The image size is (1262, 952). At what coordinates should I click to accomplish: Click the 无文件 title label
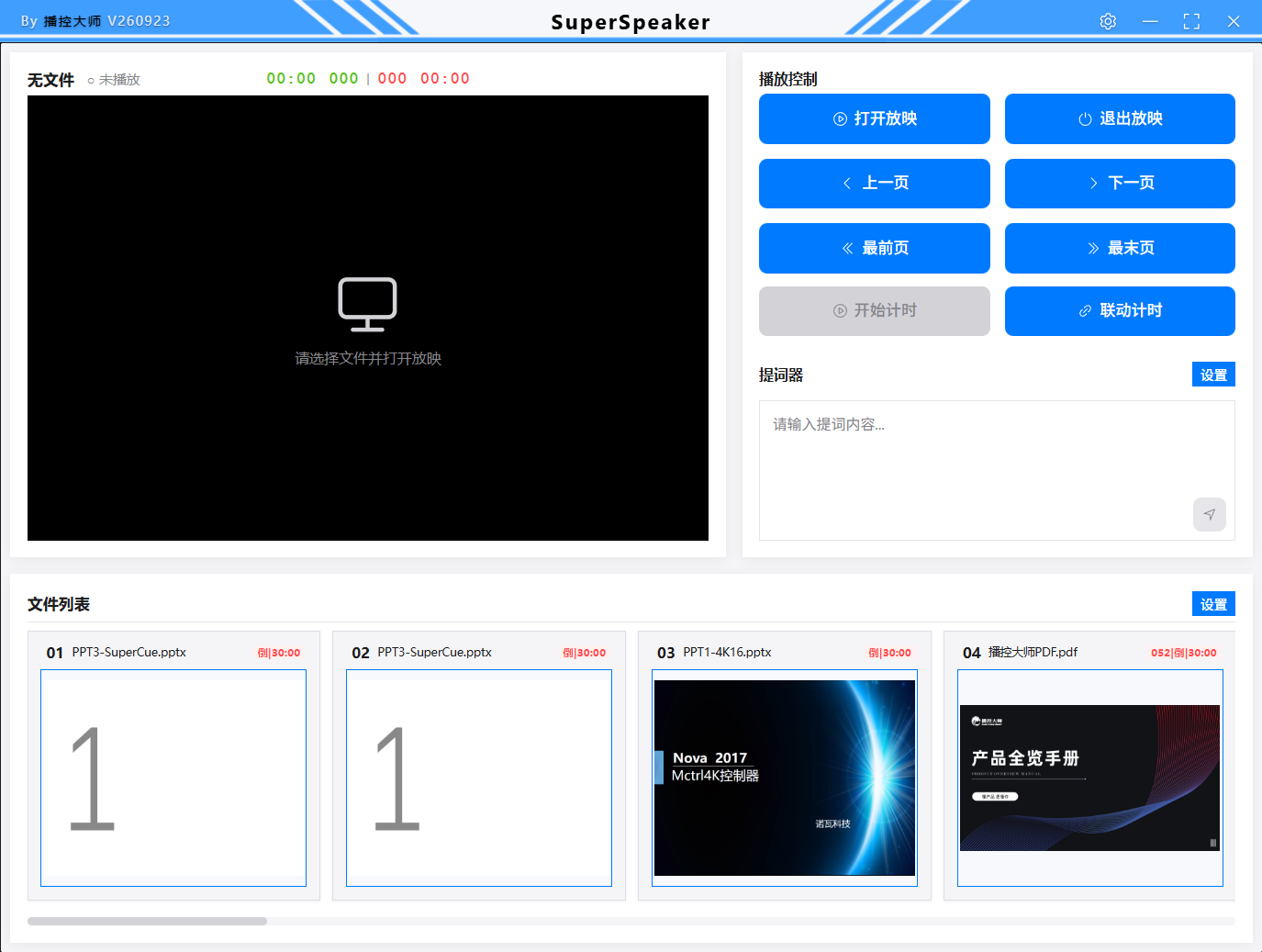tap(50, 80)
